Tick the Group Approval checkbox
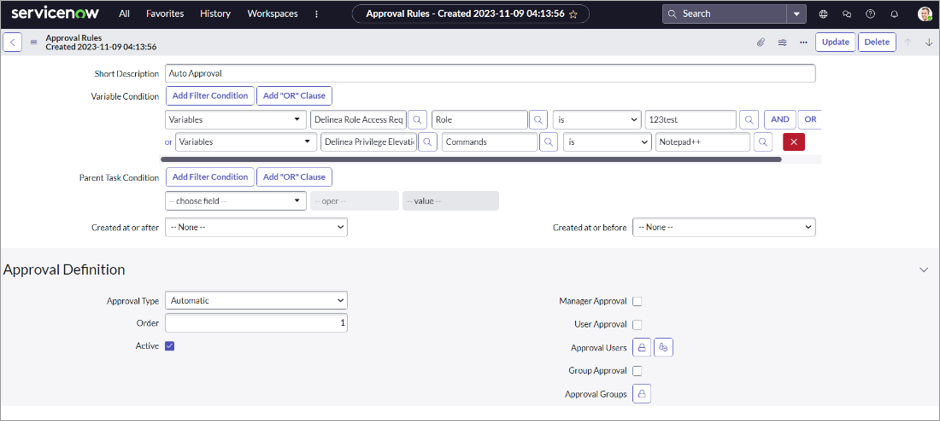The width and height of the screenshot is (940, 421). (x=637, y=371)
